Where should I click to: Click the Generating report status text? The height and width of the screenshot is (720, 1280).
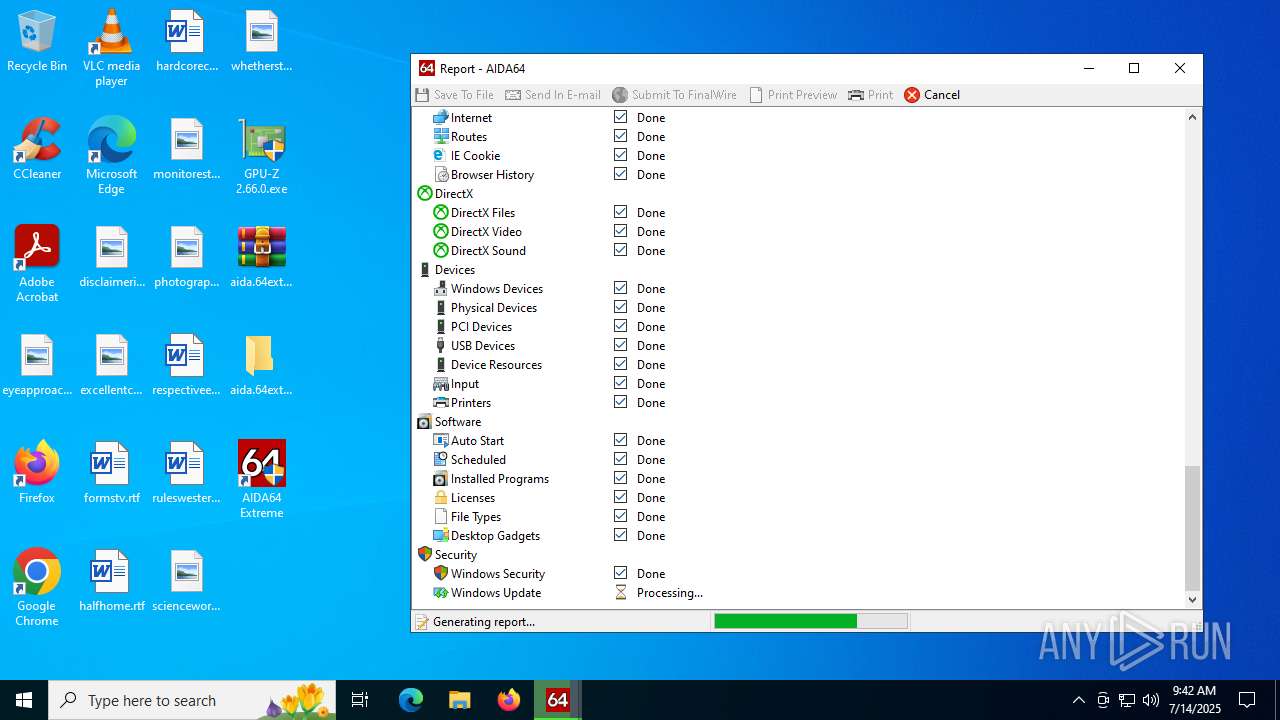[484, 622]
